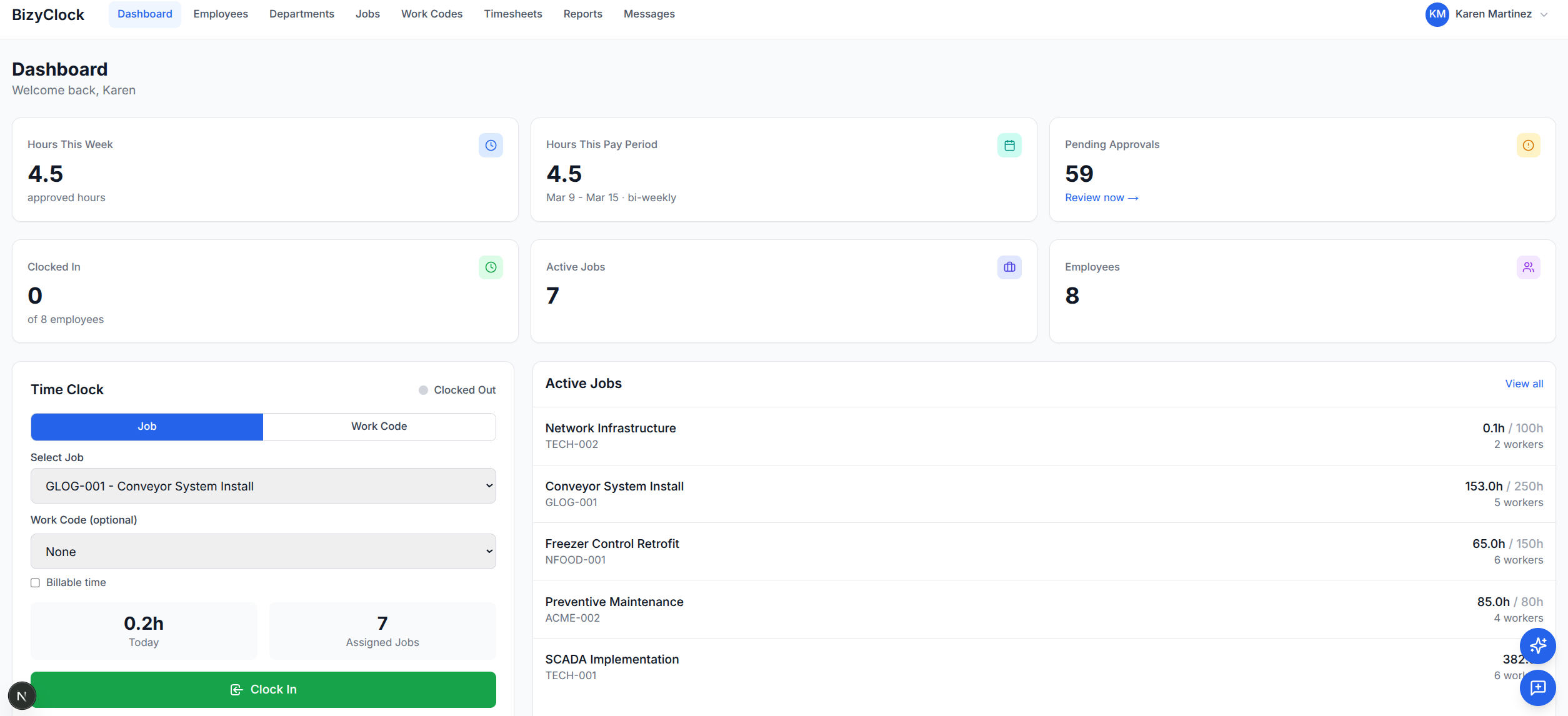This screenshot has width=1568, height=716.
Task: Click the alert icon on Pending Approvals card
Action: tap(1529, 145)
